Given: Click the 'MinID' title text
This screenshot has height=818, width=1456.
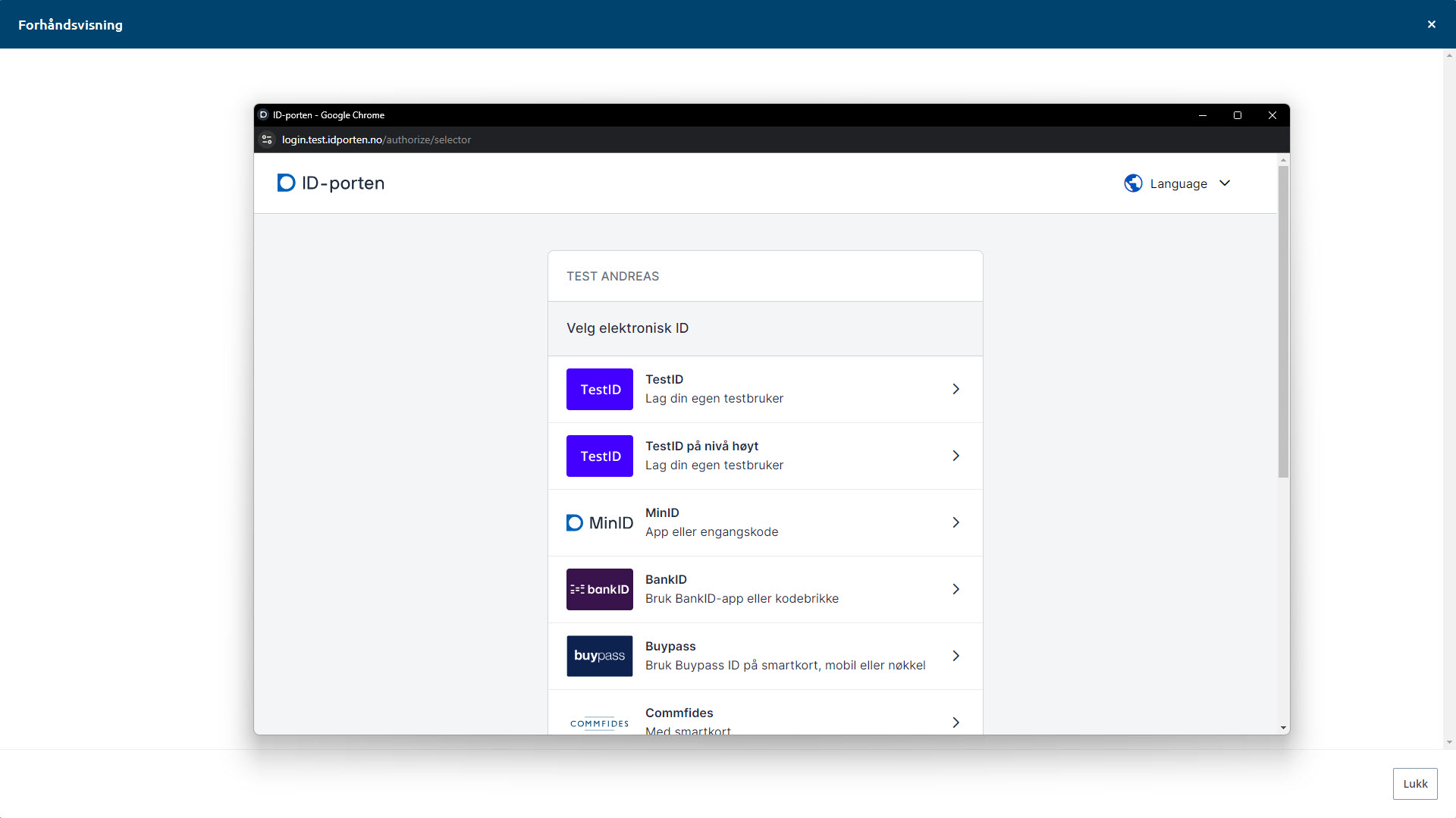Looking at the screenshot, I should tap(662, 512).
